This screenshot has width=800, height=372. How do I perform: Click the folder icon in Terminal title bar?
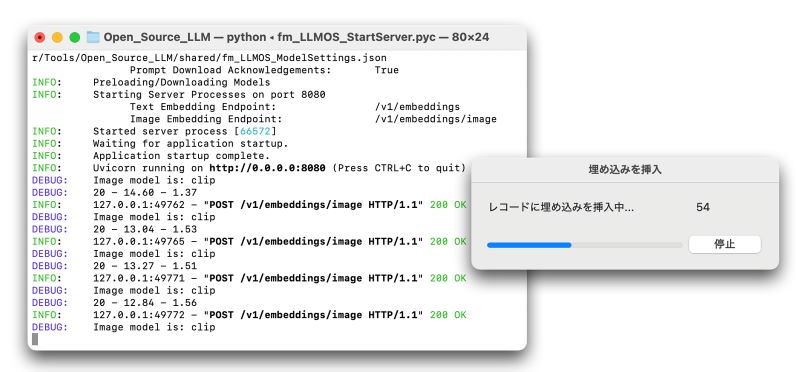pos(93,37)
